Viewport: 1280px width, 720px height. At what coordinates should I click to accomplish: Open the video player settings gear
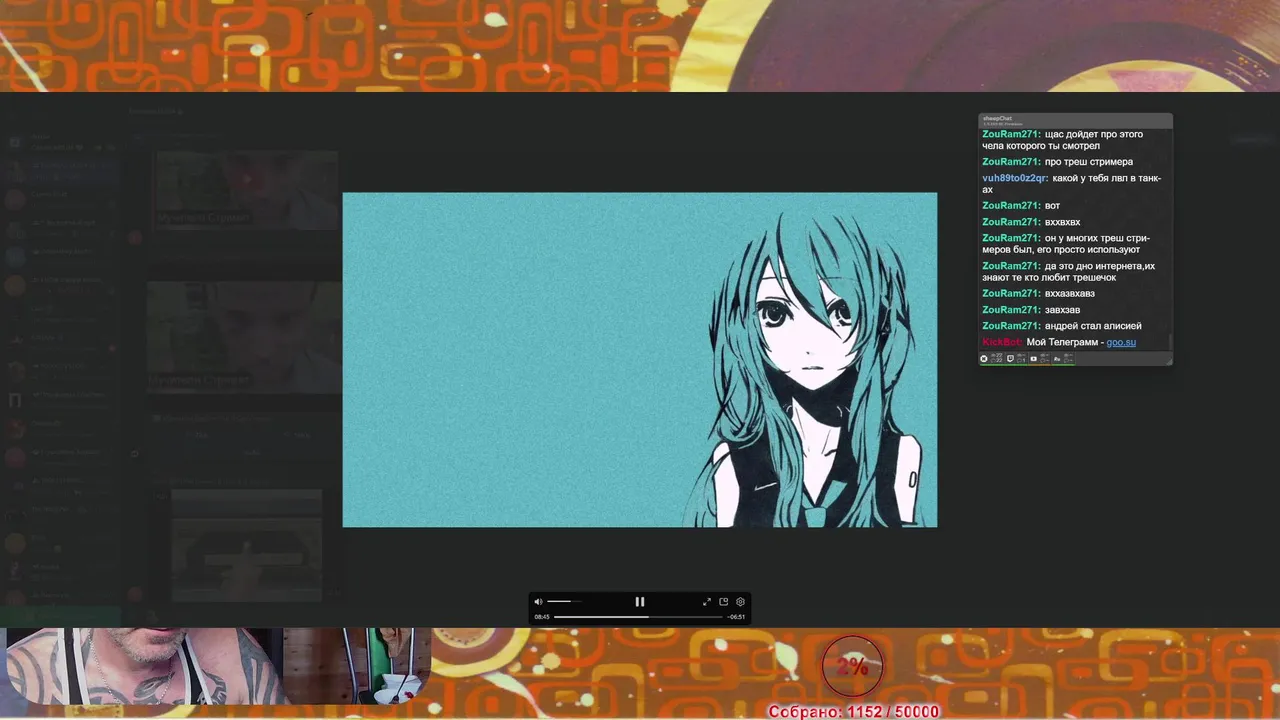(x=741, y=601)
